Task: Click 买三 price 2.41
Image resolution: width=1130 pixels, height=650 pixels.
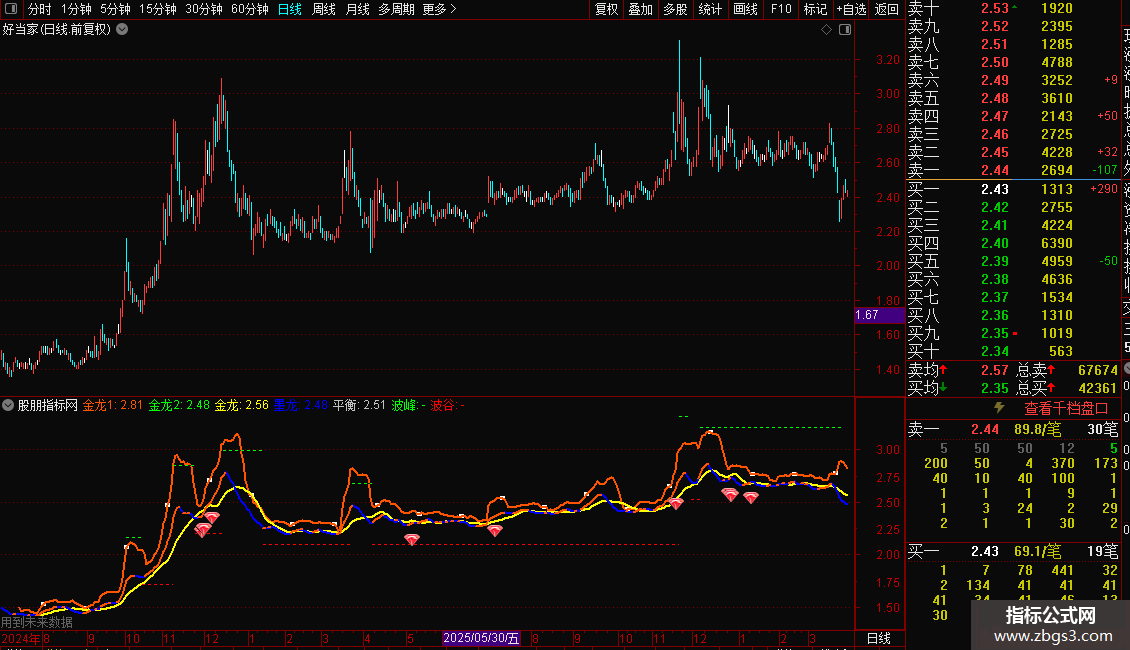Action: pyautogui.click(x=995, y=225)
